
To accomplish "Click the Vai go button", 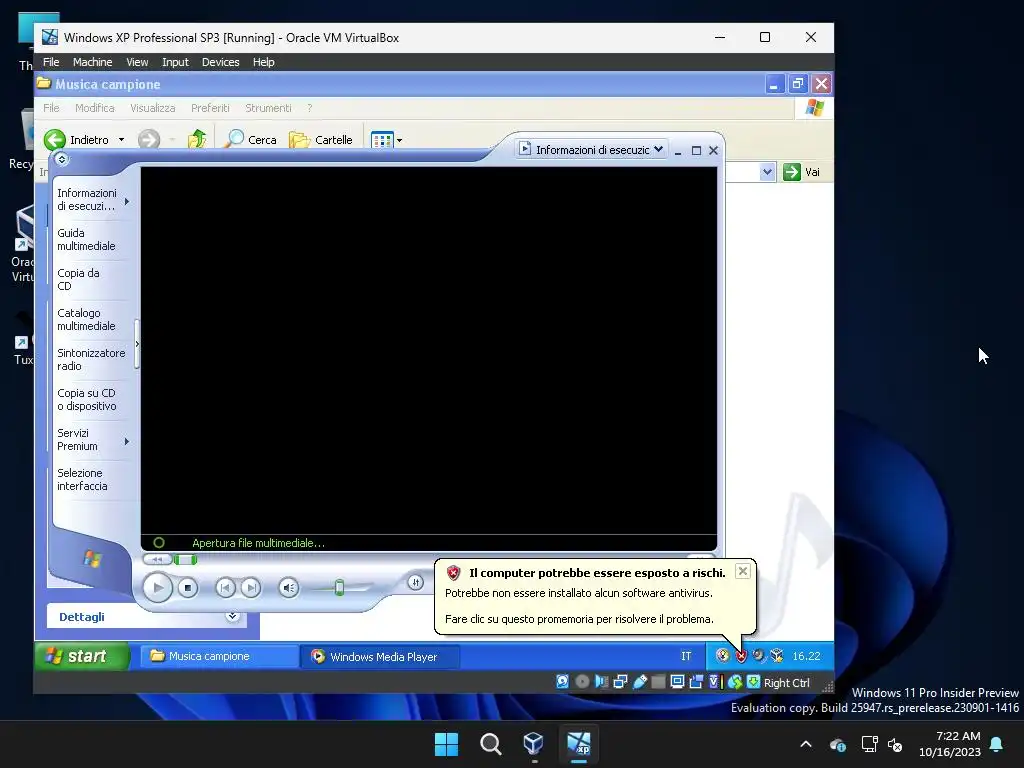I will 802,172.
